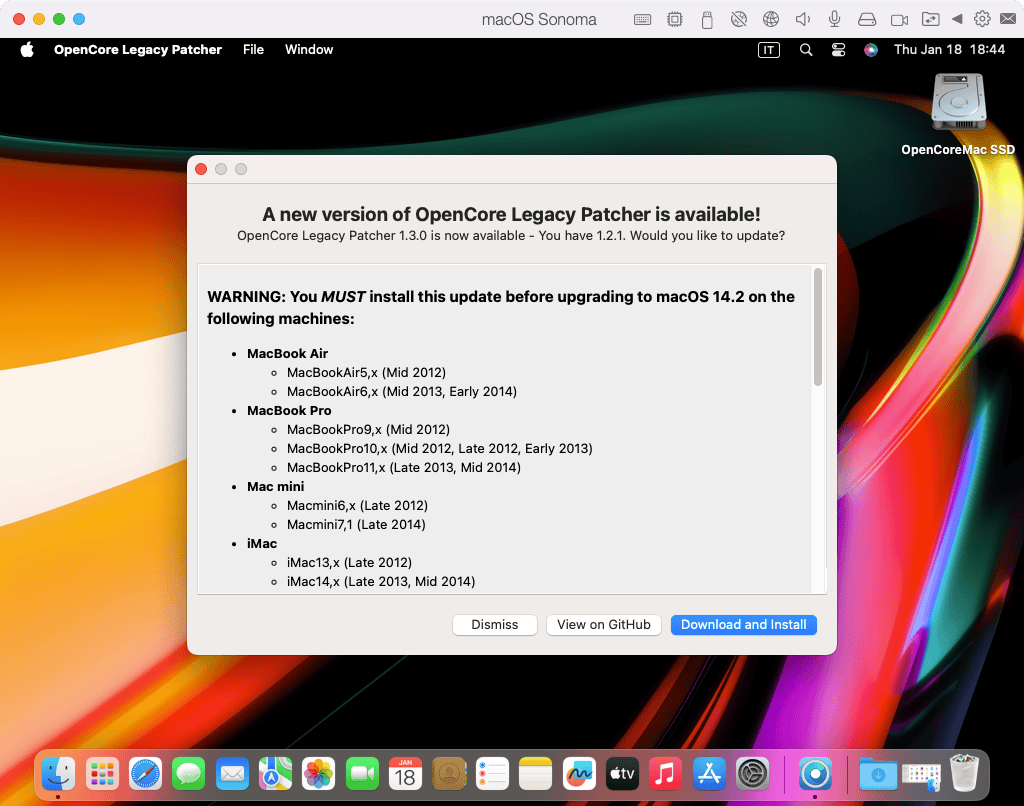Viewport: 1024px width, 806px height.
Task: Open Downloads folder stack in Dock
Action: [x=877, y=774]
